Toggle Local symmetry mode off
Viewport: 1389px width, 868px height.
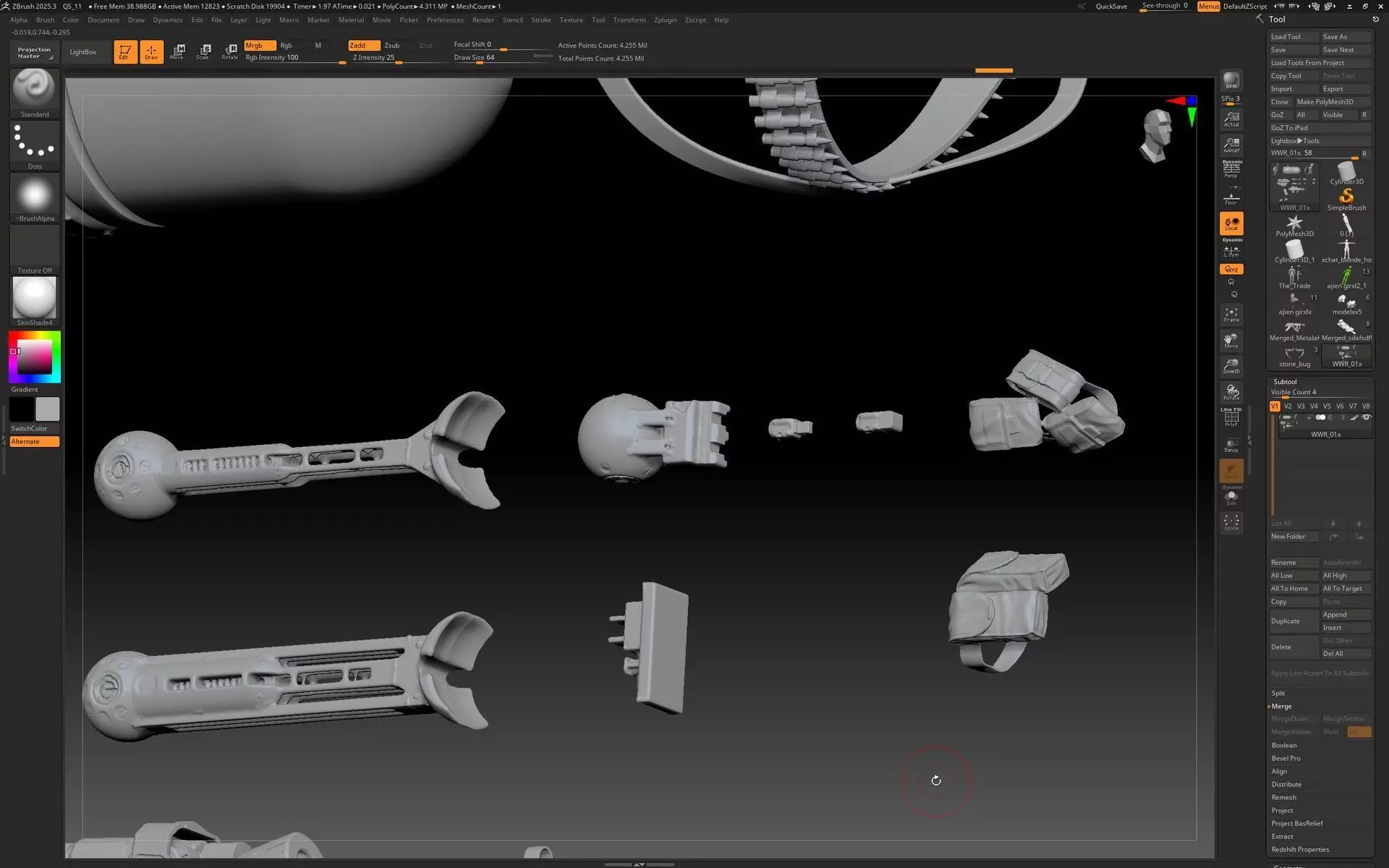coord(1231,224)
